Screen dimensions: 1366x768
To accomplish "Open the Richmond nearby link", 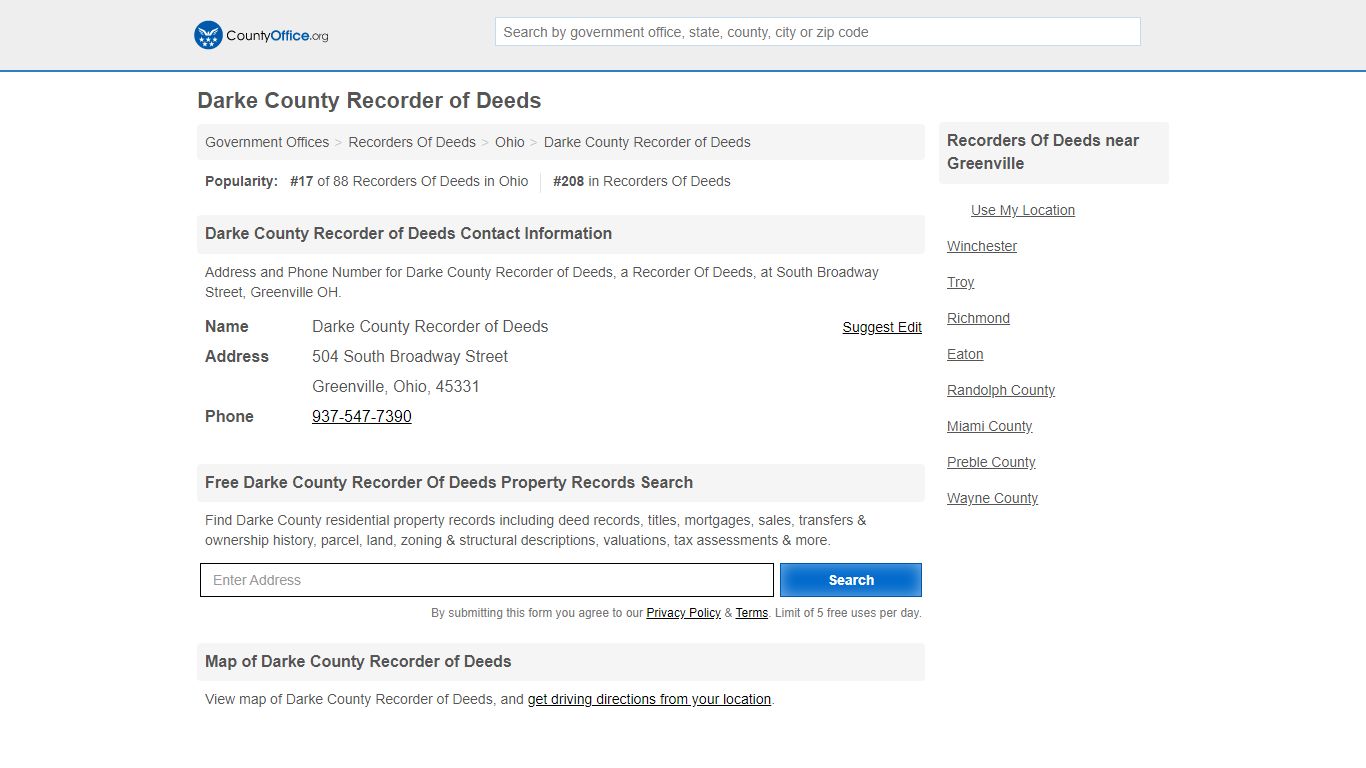I will click(978, 318).
